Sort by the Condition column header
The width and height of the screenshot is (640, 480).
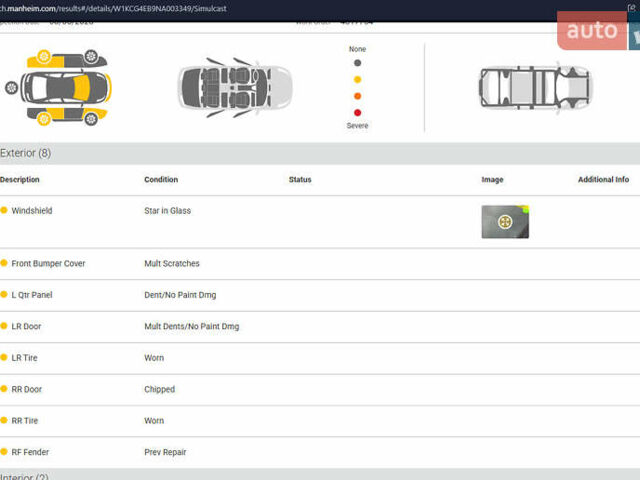point(161,180)
